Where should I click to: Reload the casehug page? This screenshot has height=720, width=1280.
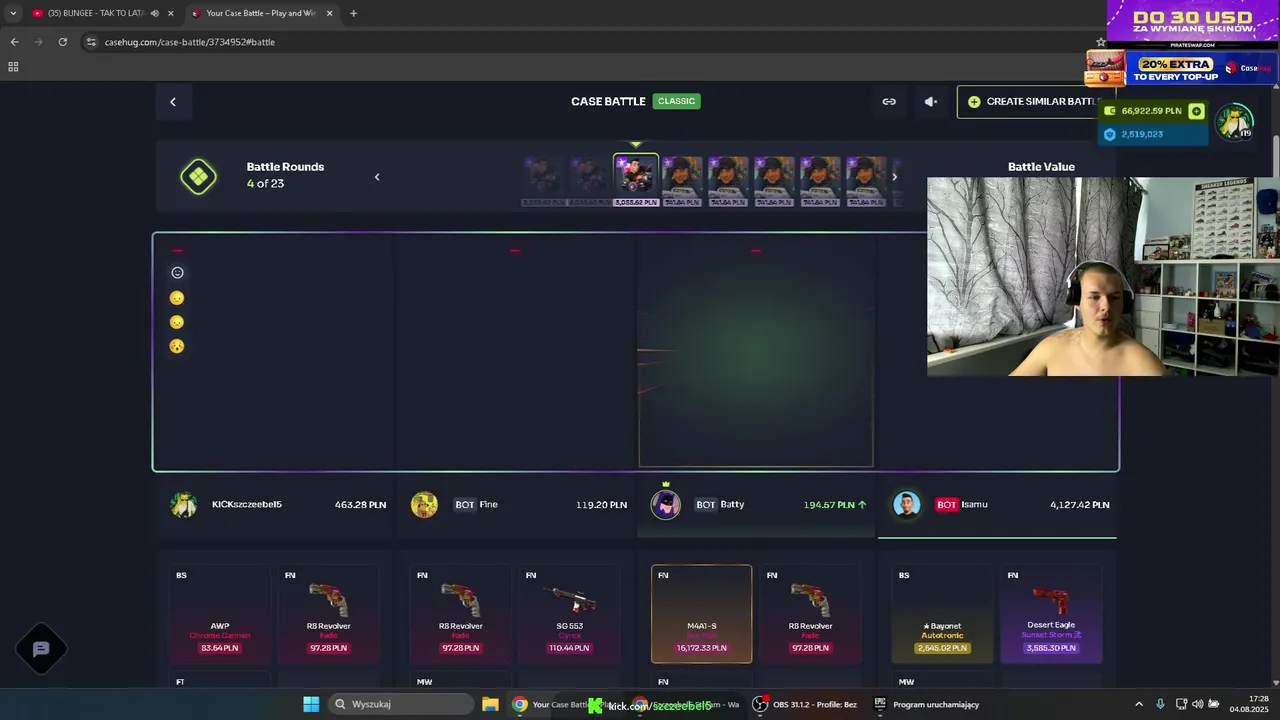62,42
